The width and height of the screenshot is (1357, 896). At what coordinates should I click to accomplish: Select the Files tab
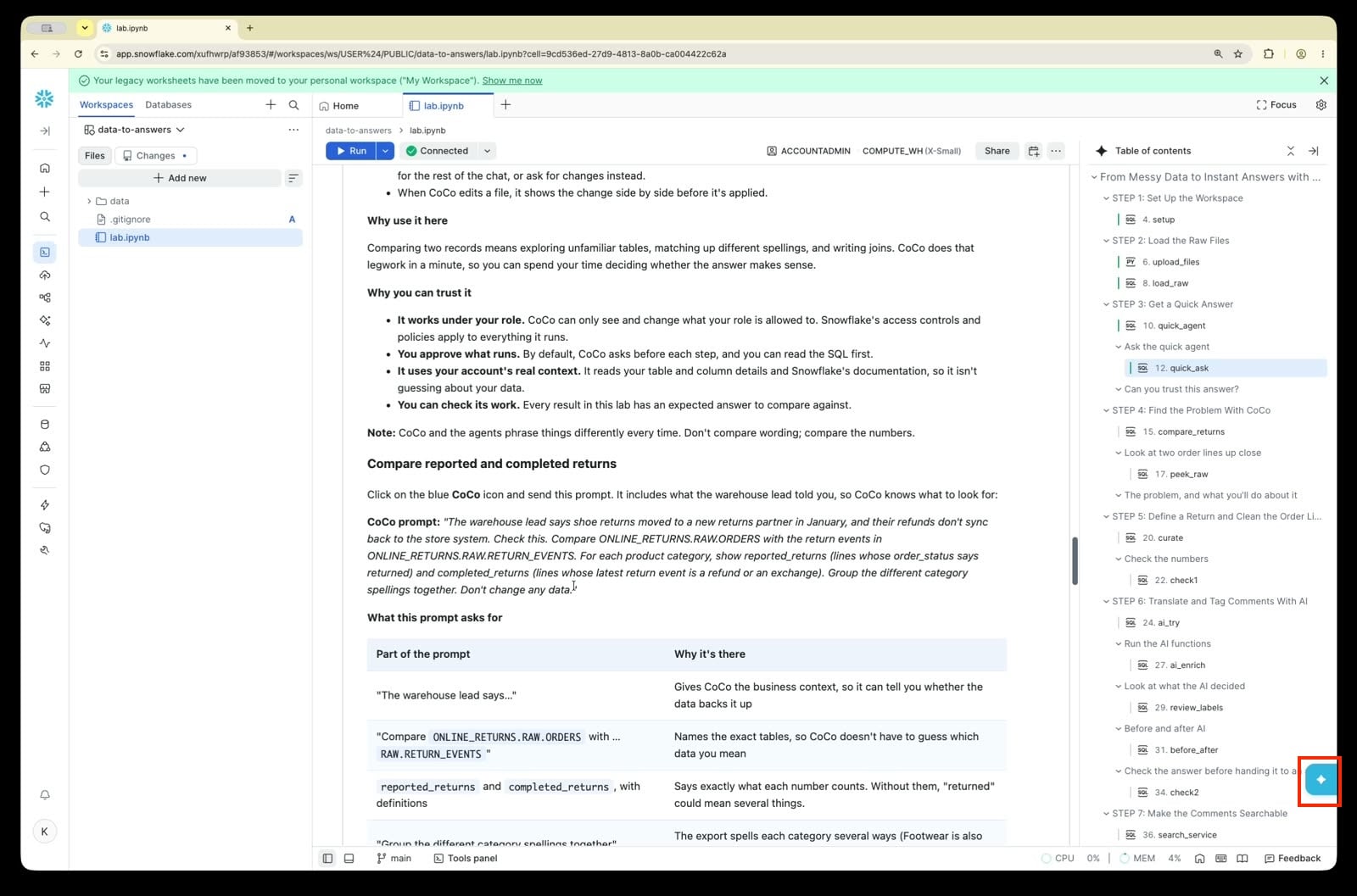pos(94,156)
